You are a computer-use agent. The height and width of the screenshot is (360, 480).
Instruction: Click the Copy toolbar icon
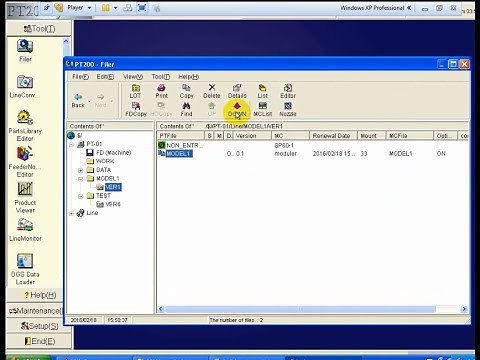pos(186,91)
